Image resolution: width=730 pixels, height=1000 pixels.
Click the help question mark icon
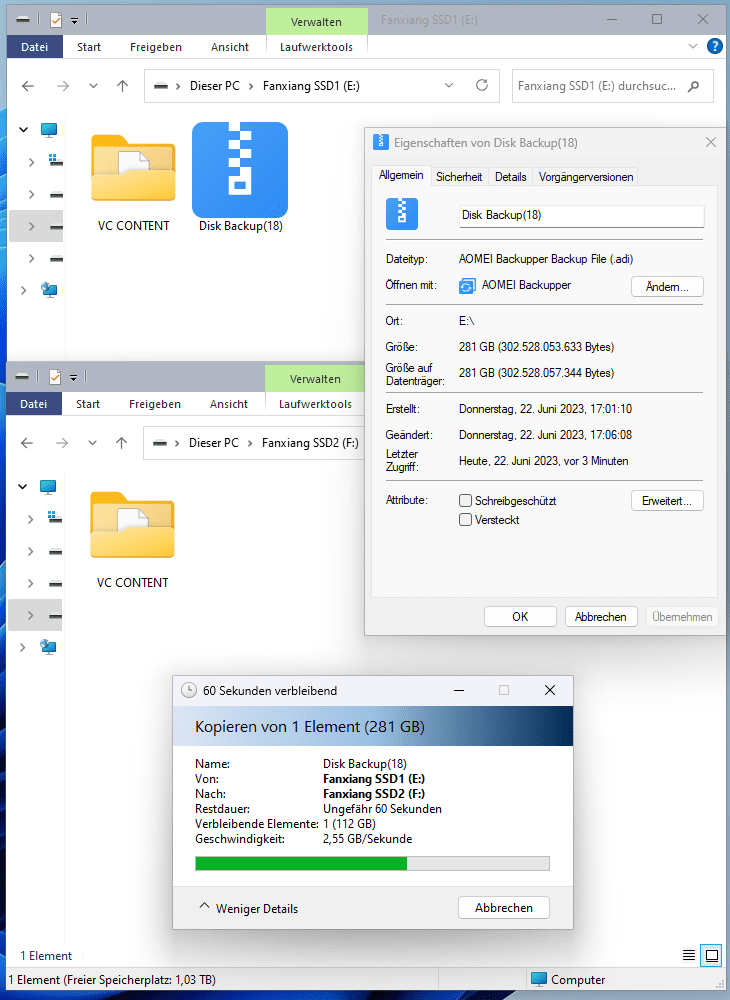tap(715, 47)
